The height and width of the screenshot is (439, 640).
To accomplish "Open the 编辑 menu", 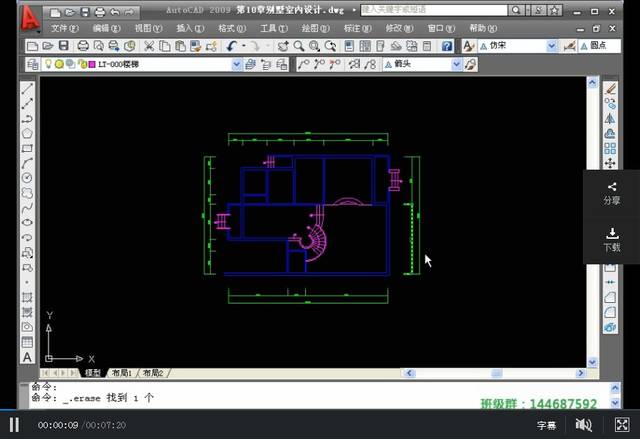I will tap(107, 28).
